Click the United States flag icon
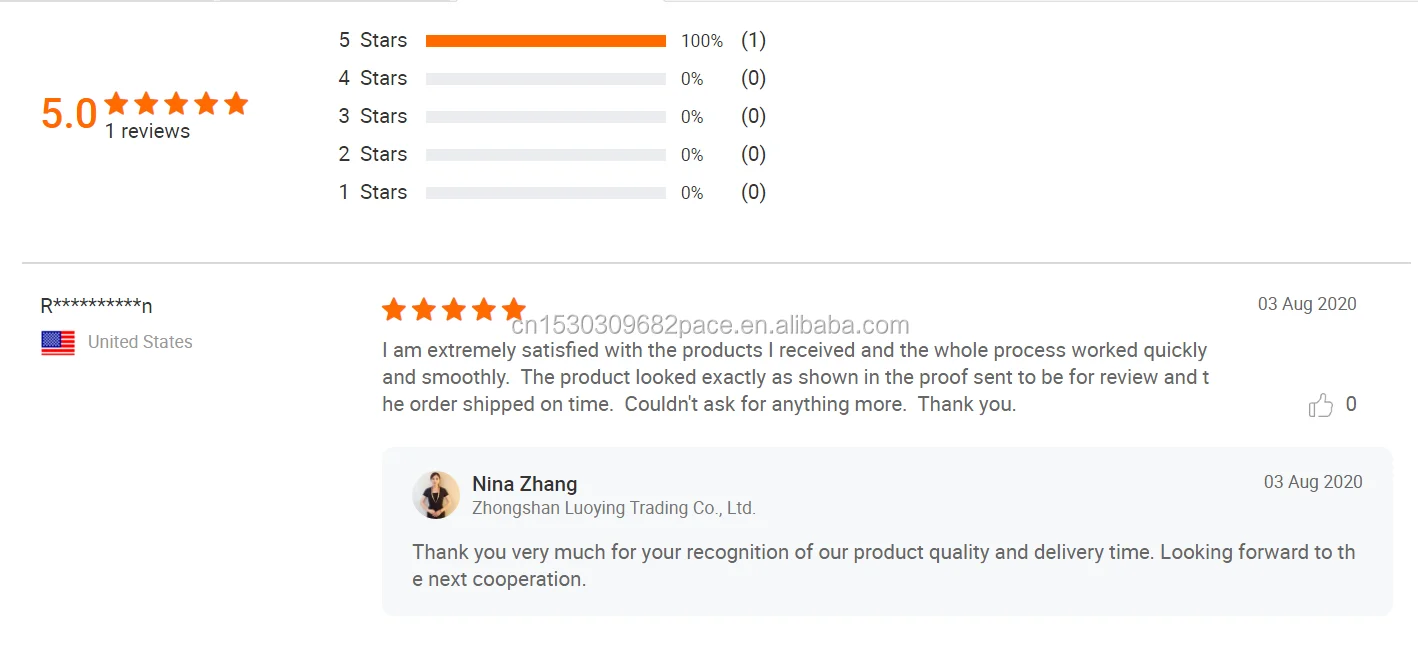 [x=58, y=343]
